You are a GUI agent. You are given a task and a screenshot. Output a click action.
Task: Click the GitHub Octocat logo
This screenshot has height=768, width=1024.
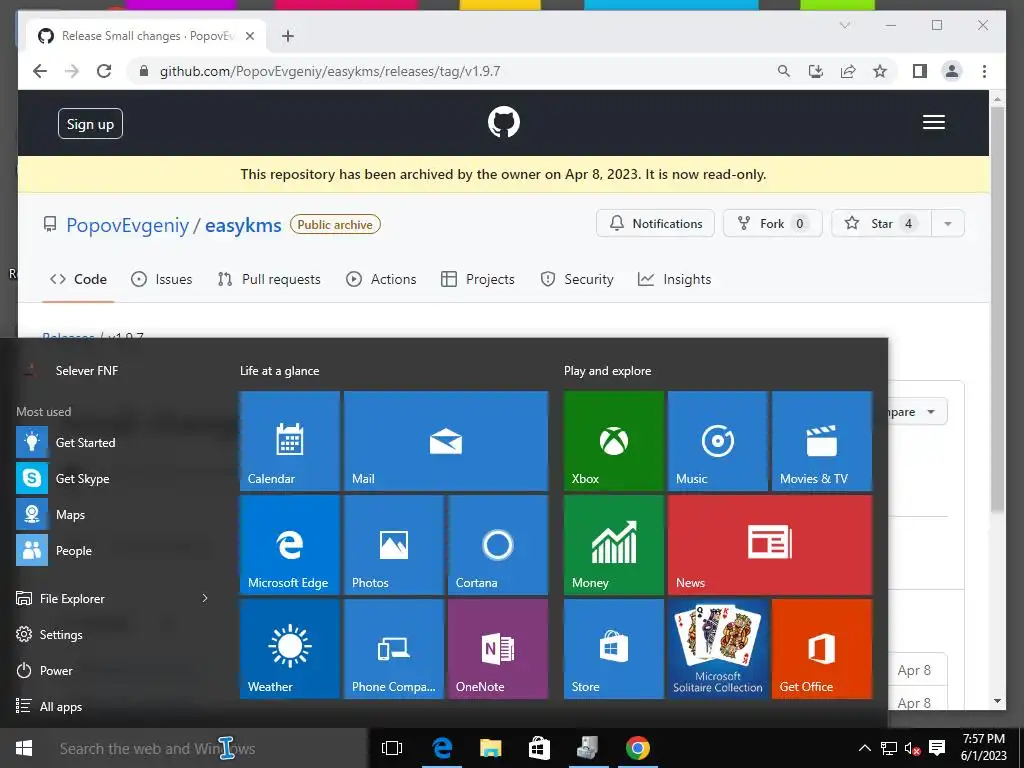pos(504,122)
